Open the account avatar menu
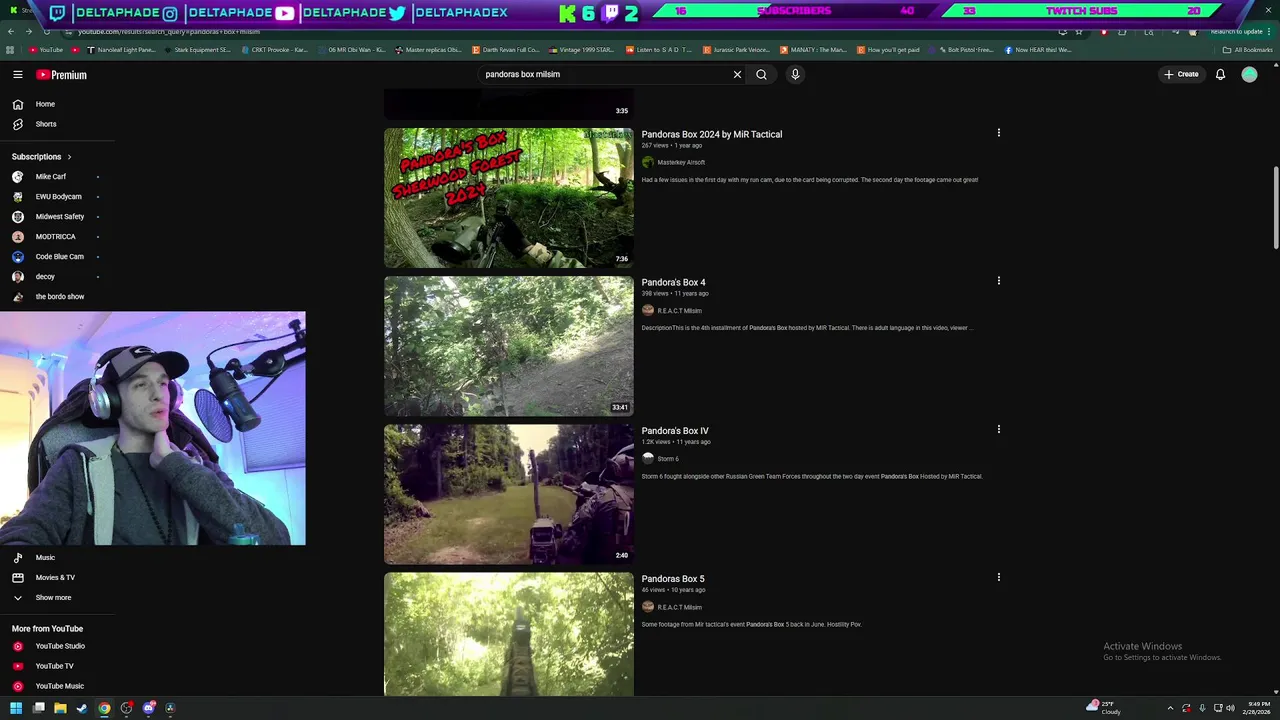This screenshot has height=720, width=1280. (1249, 74)
